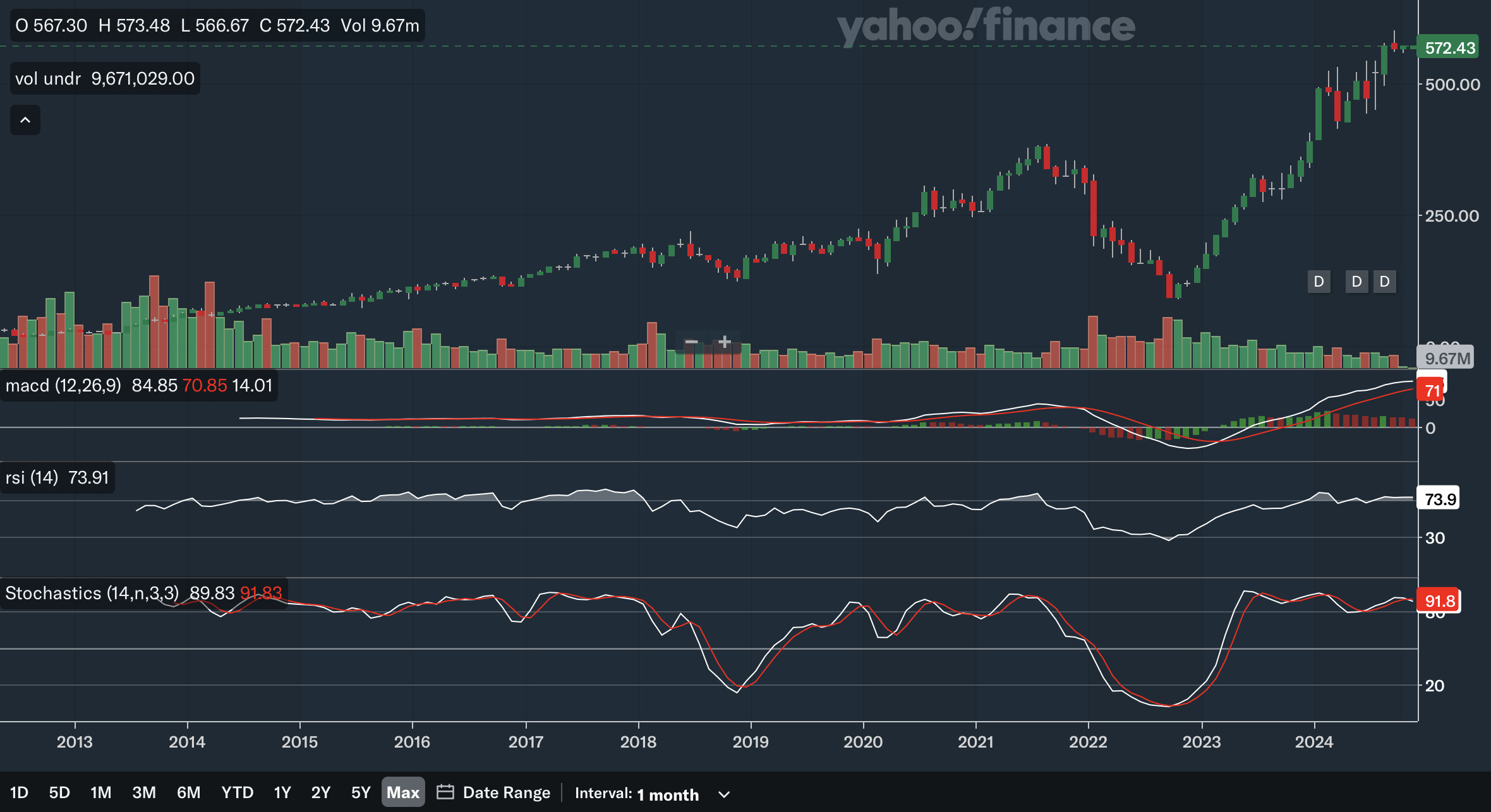Screen dimensions: 1491x812
Task: Click the middle dividend D marker
Action: point(1356,282)
